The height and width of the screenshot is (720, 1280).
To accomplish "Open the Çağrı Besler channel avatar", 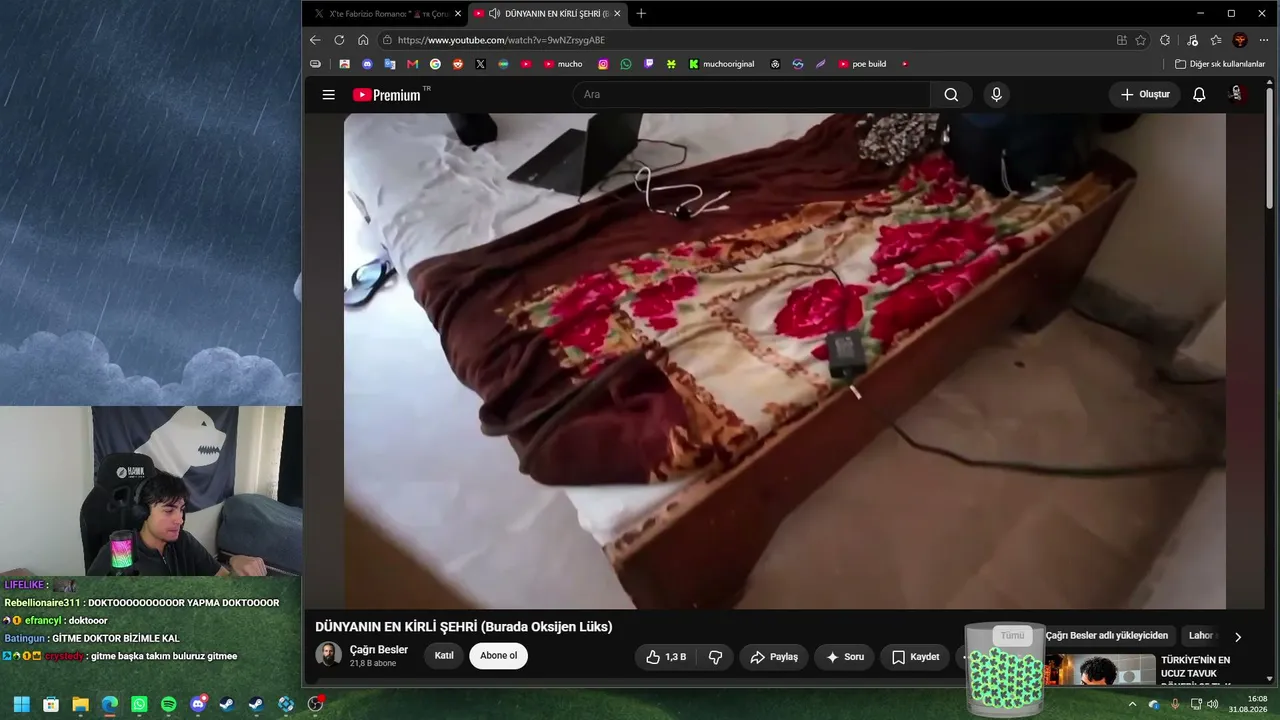I will (328, 655).
